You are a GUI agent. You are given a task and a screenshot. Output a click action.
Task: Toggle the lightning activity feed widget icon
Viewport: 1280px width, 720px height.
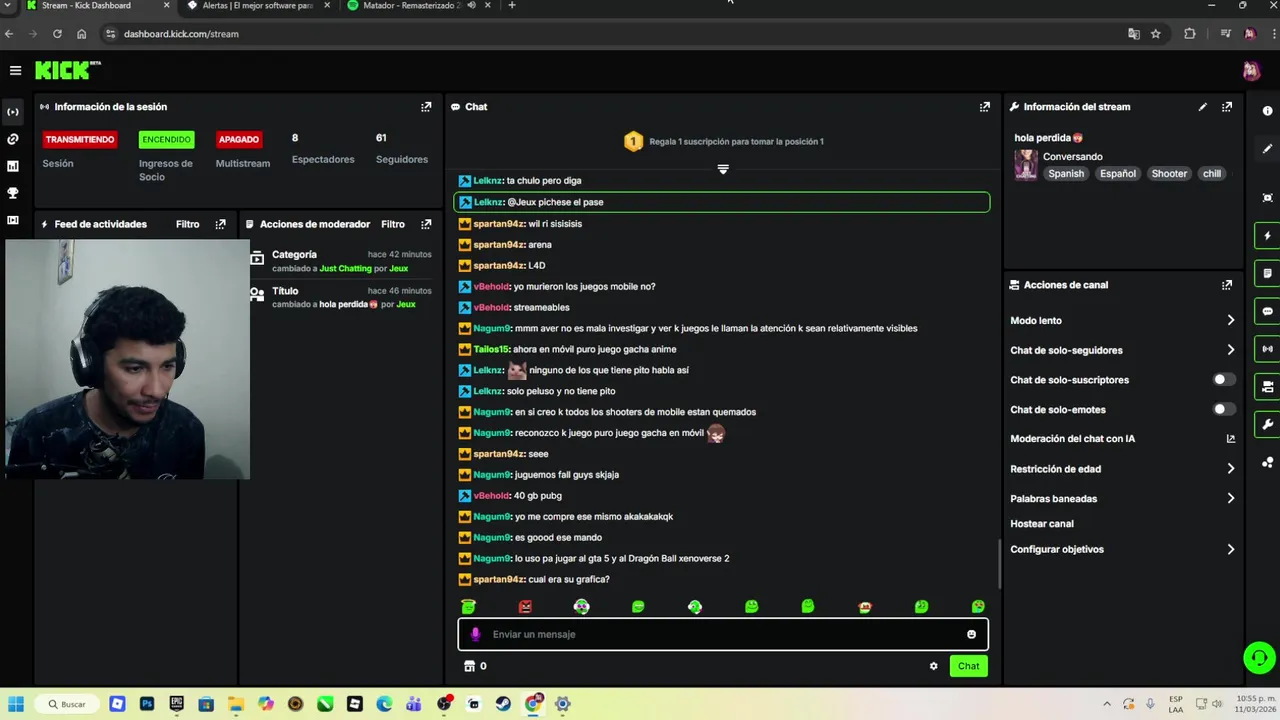[x=1268, y=236]
